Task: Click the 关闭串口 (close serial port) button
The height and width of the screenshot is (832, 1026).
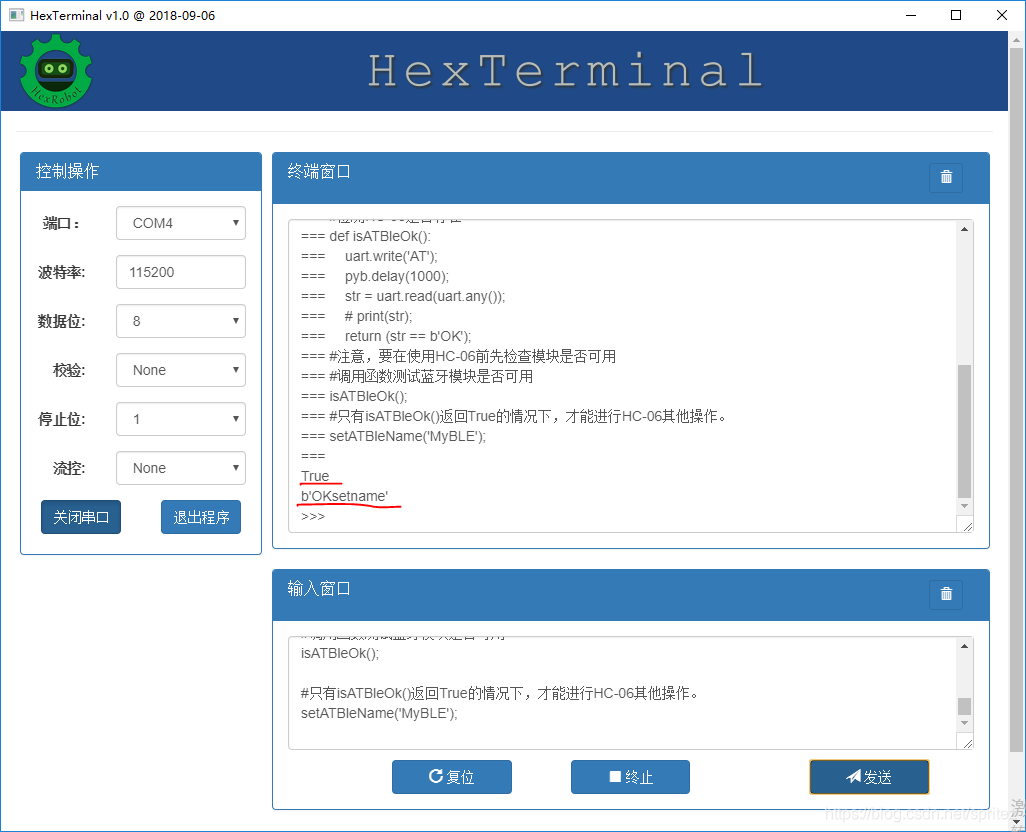Action: 81,517
